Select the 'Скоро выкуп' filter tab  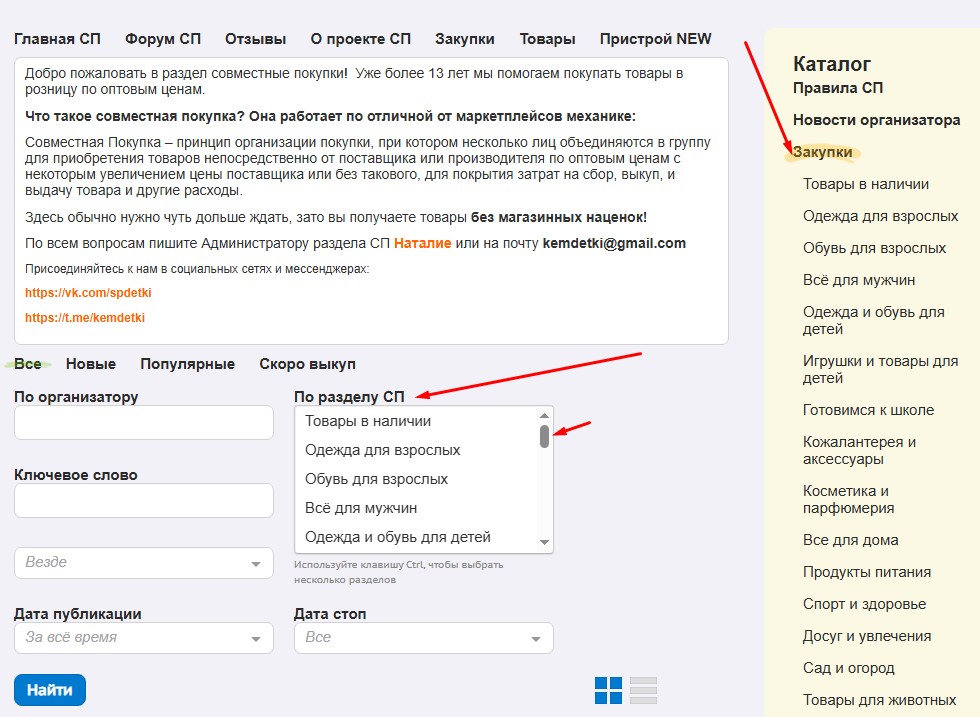click(307, 364)
